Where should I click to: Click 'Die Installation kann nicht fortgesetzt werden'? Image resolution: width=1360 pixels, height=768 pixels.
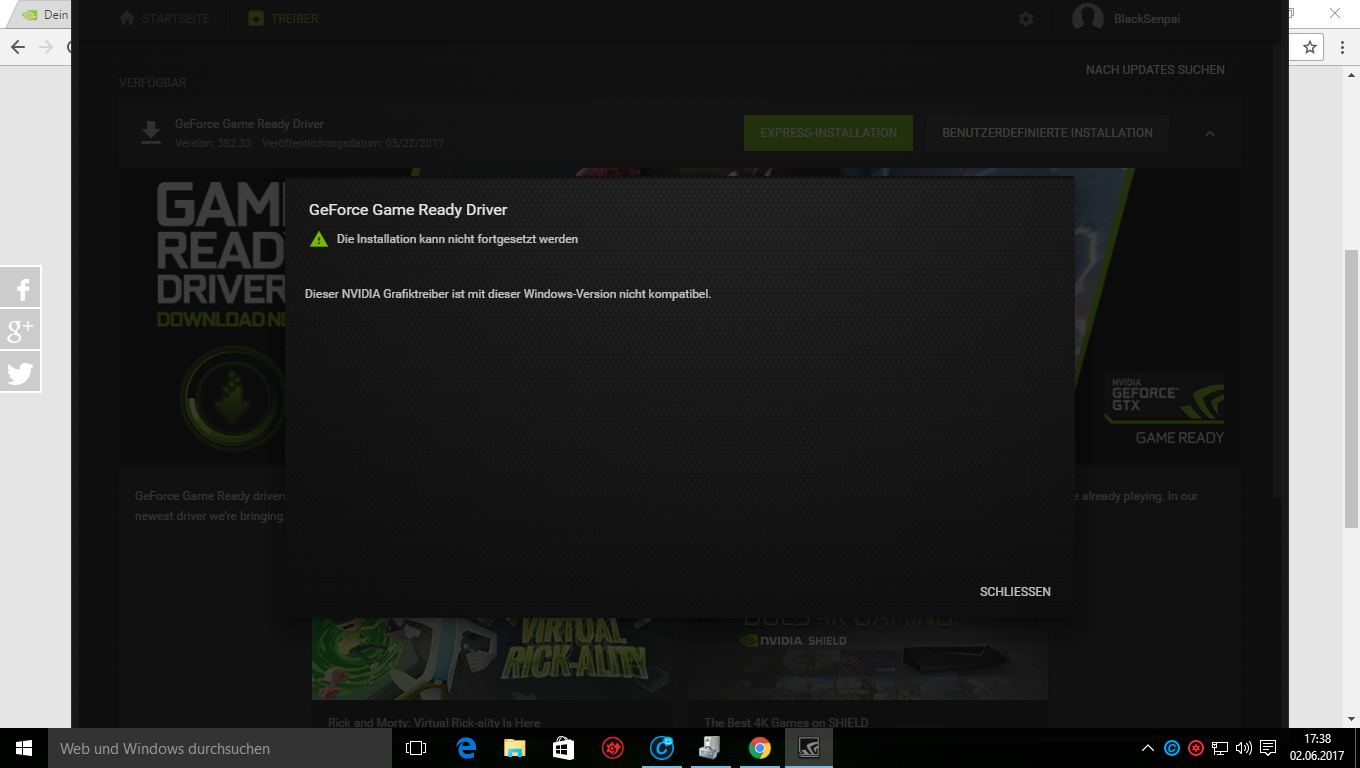click(x=457, y=239)
